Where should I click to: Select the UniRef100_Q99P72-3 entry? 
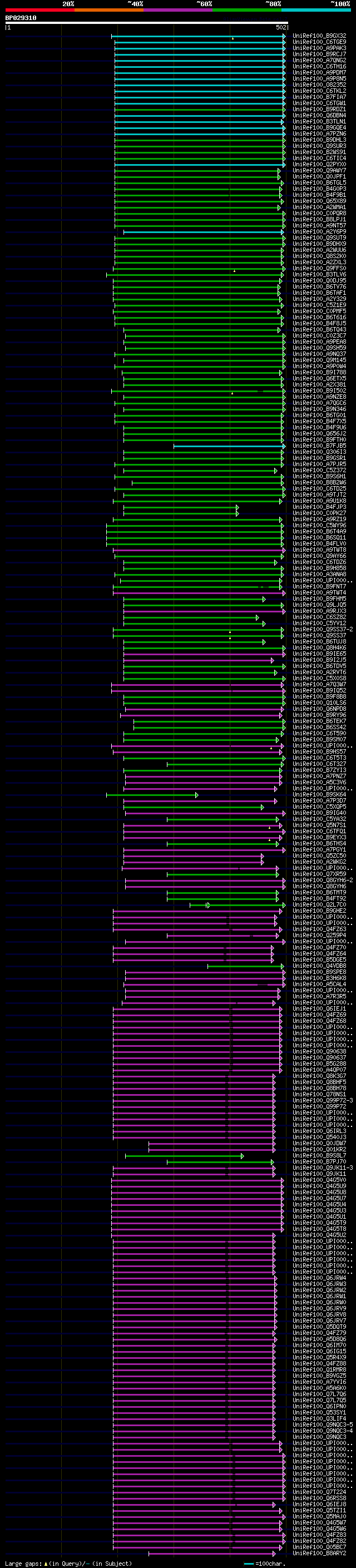click(x=323, y=1101)
